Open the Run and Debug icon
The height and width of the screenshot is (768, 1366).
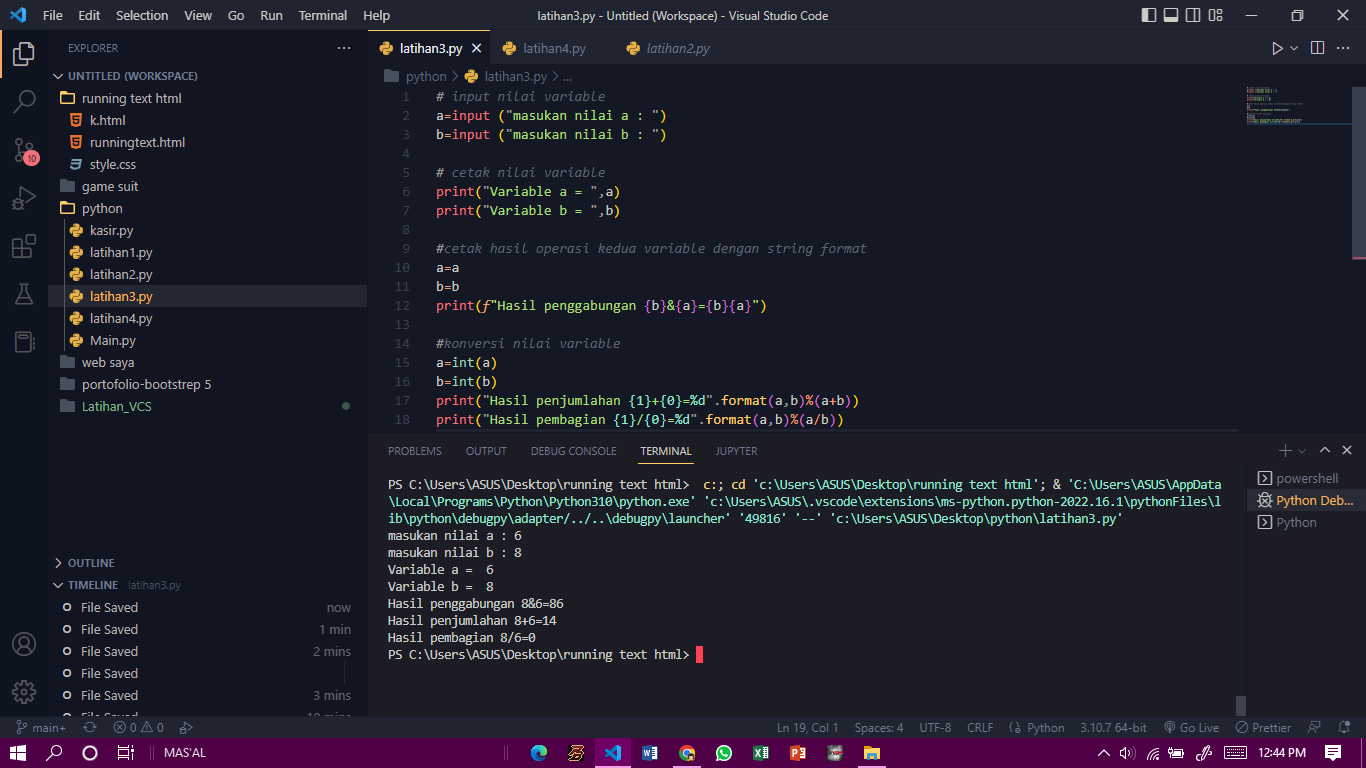(x=24, y=195)
